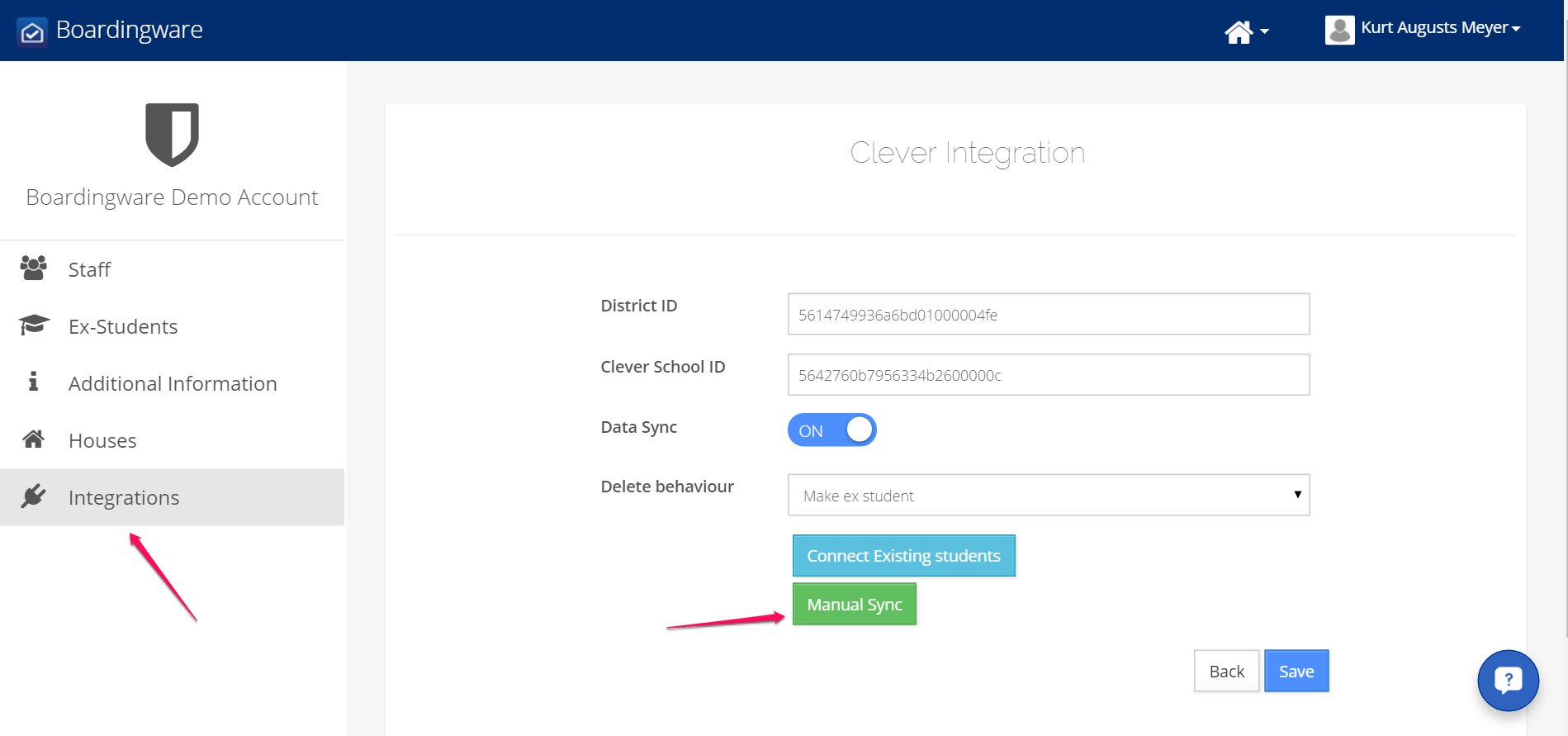
Task: Save the Clever integration settings
Action: (x=1296, y=671)
